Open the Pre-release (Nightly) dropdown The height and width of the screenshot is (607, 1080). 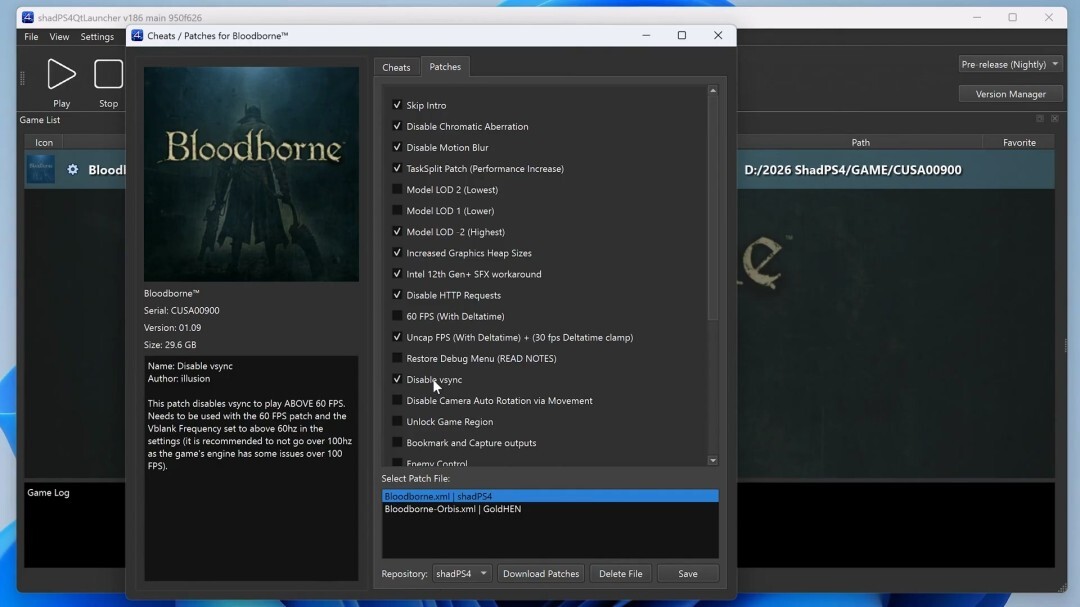(x=1010, y=64)
